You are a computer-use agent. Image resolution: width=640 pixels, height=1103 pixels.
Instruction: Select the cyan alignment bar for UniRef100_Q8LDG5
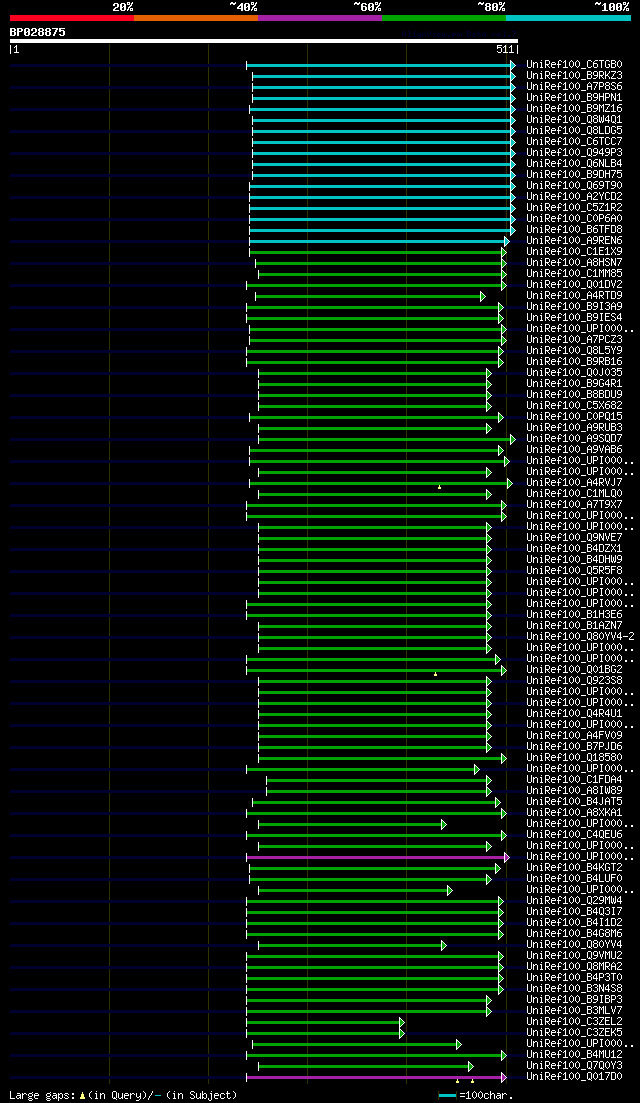click(384, 131)
